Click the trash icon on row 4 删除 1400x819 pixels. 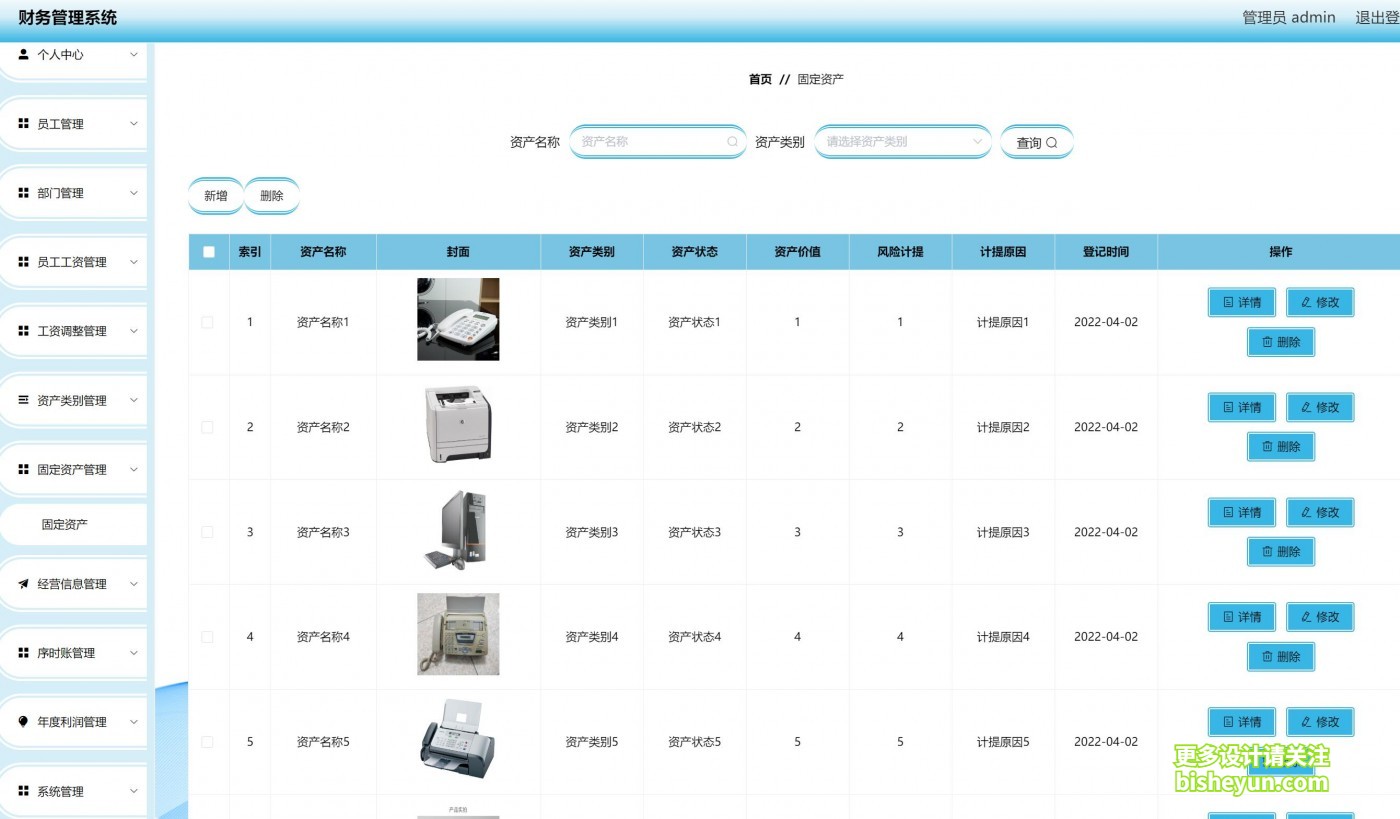(x=1267, y=657)
